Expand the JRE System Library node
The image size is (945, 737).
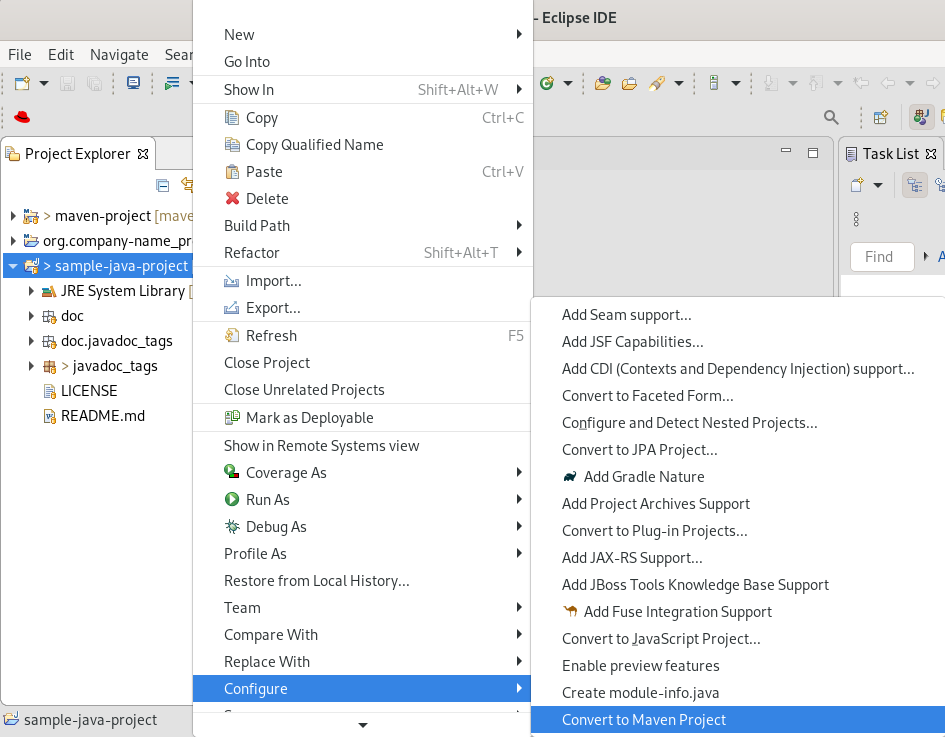[32, 291]
